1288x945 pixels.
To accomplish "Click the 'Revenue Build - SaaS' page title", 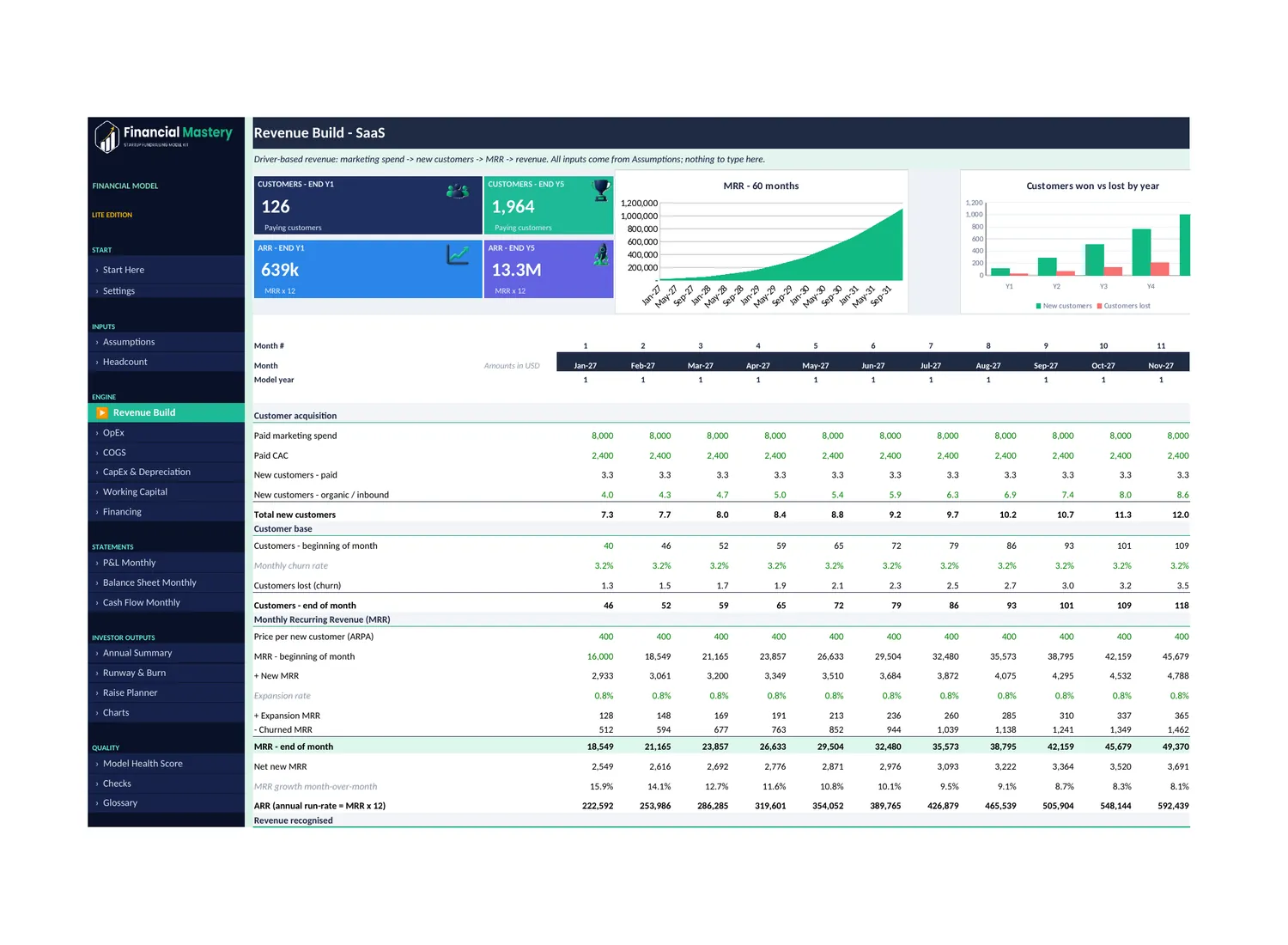I will [x=319, y=133].
